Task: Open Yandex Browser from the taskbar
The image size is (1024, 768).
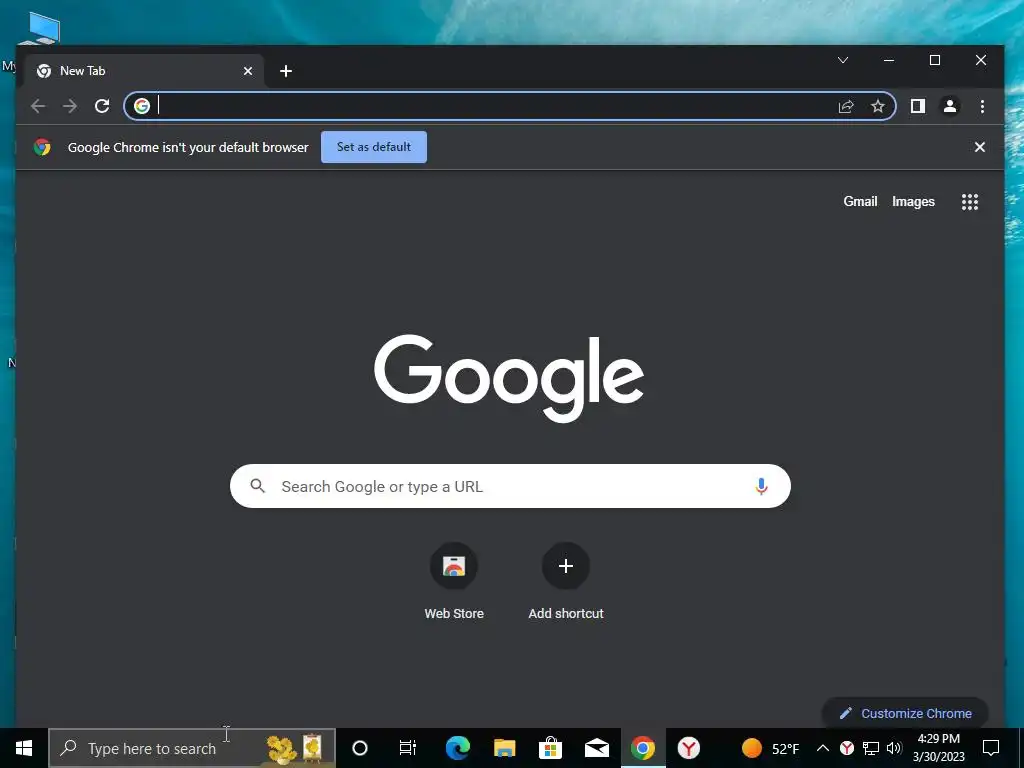Action: pyautogui.click(x=688, y=748)
